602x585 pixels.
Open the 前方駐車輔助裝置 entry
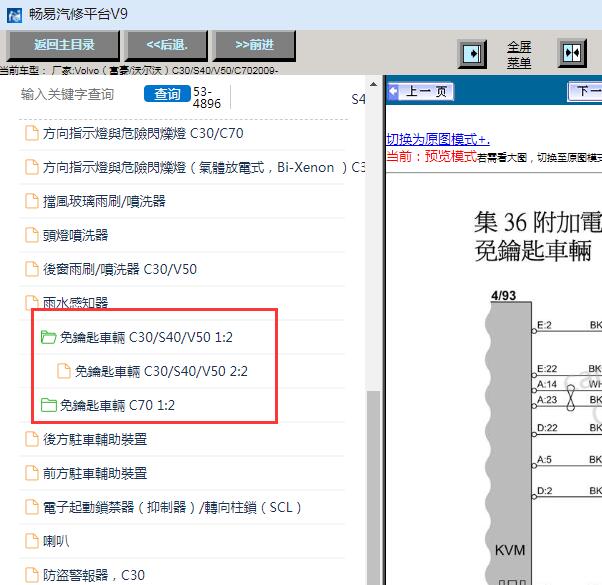click(95, 473)
